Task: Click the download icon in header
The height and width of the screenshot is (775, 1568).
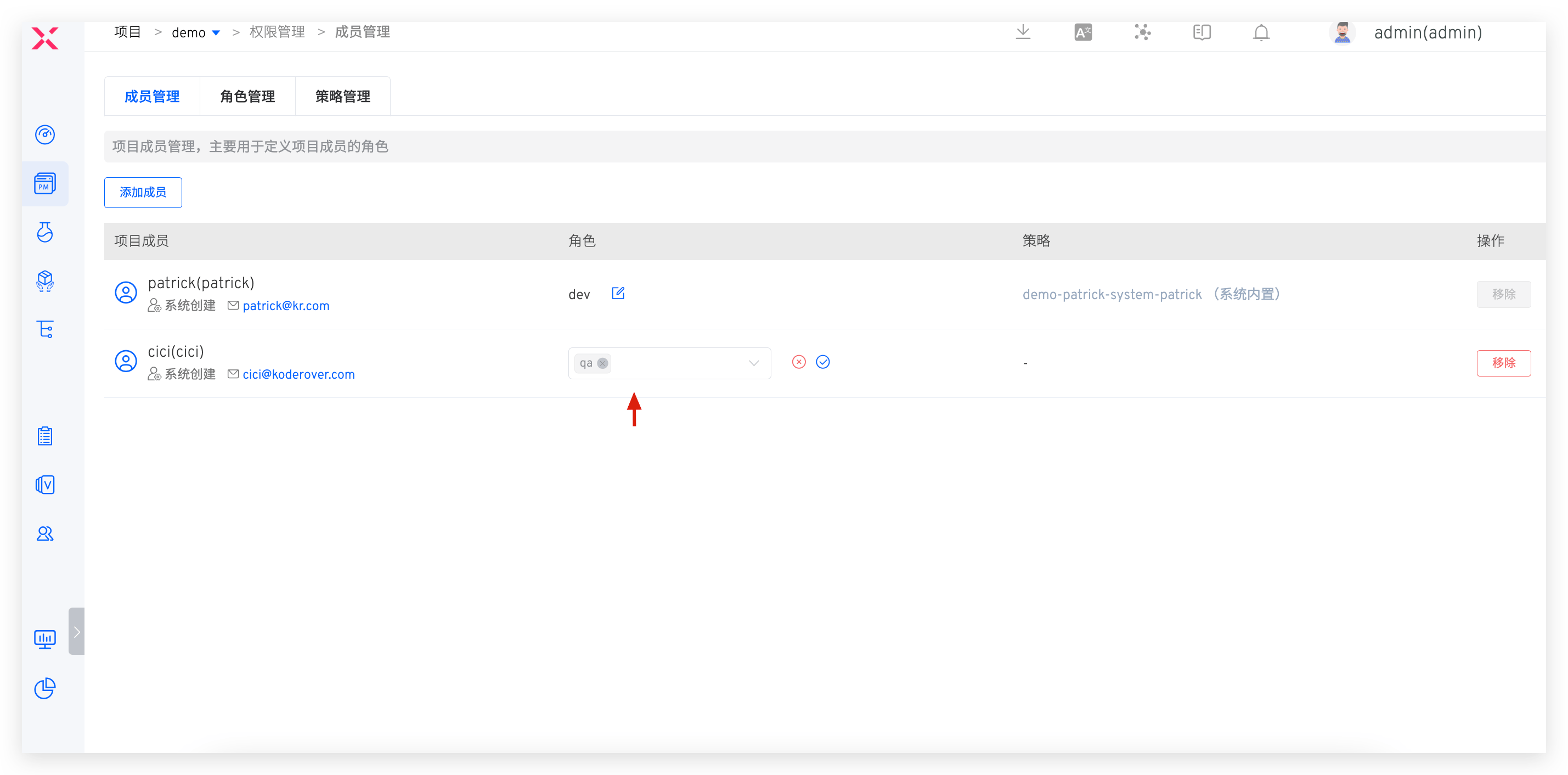Action: click(x=1023, y=32)
